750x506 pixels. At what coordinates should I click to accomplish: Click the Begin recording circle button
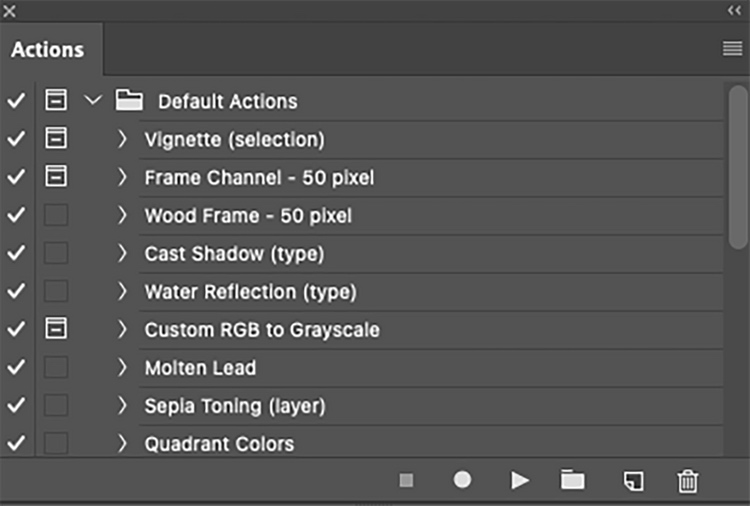(462, 480)
